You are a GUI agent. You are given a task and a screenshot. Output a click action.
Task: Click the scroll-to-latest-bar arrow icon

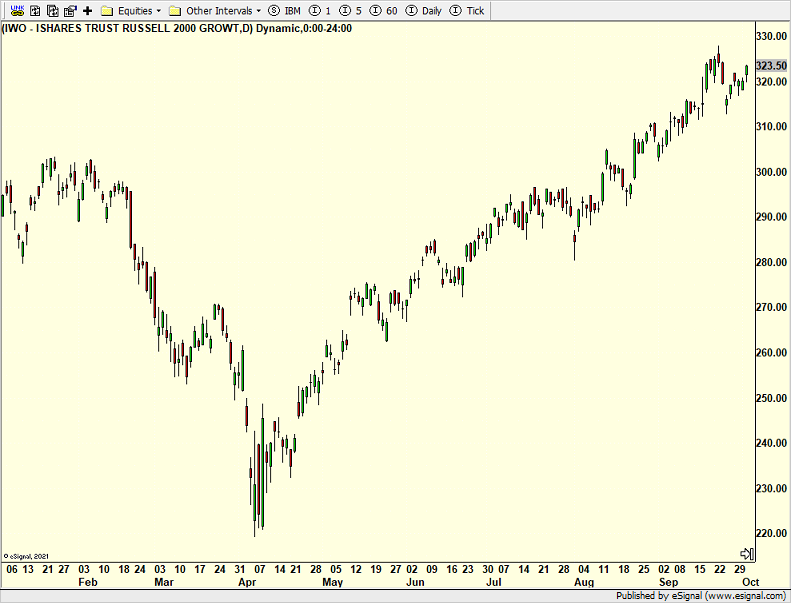(x=745, y=553)
